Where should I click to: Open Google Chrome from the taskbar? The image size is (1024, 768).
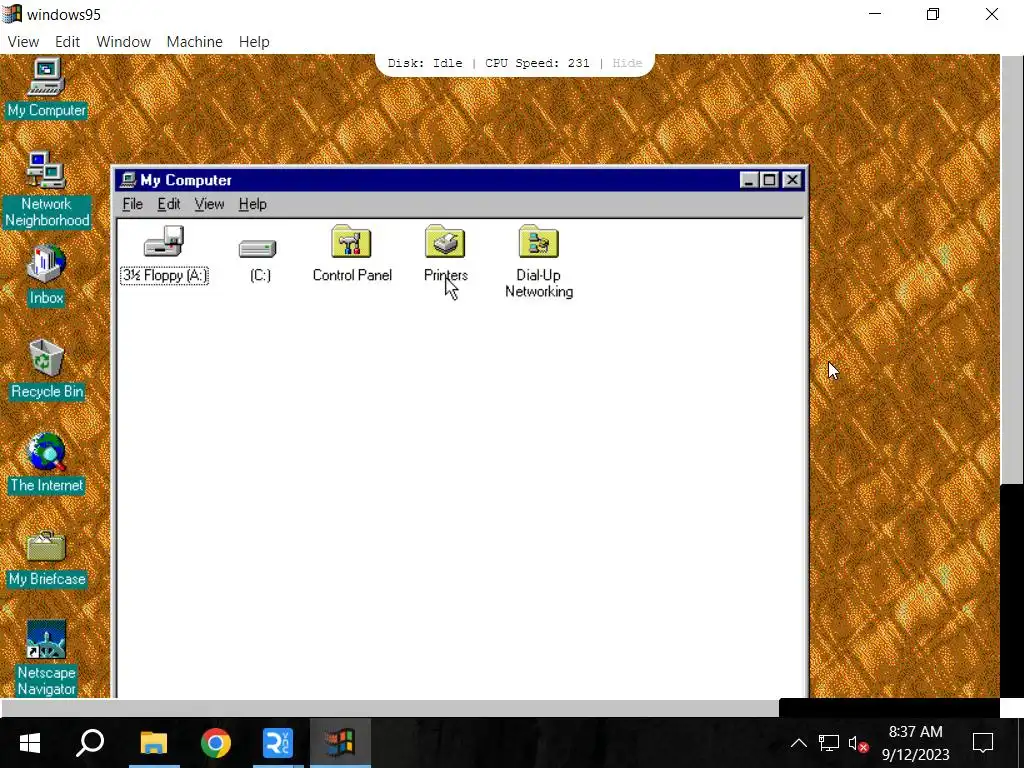[x=216, y=743]
